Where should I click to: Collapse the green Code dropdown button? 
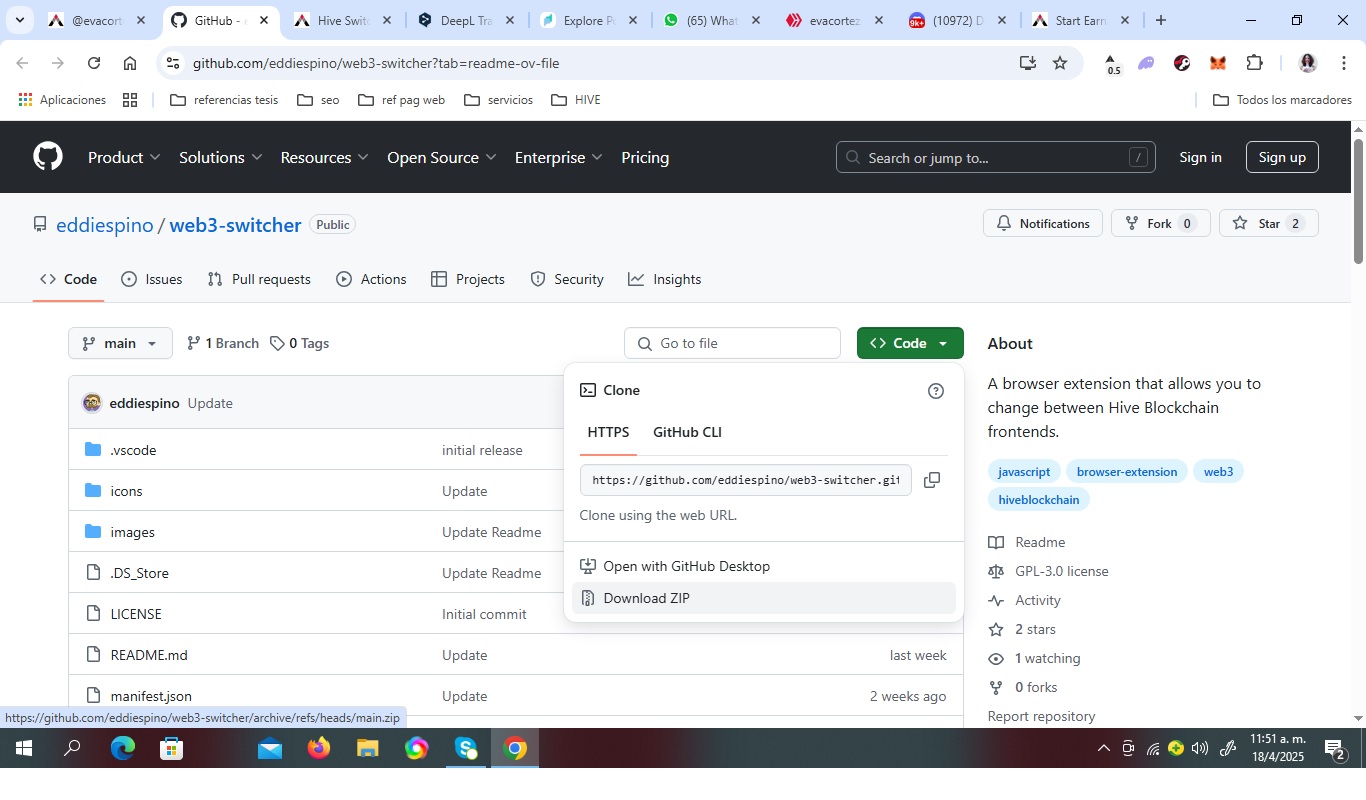tap(909, 343)
